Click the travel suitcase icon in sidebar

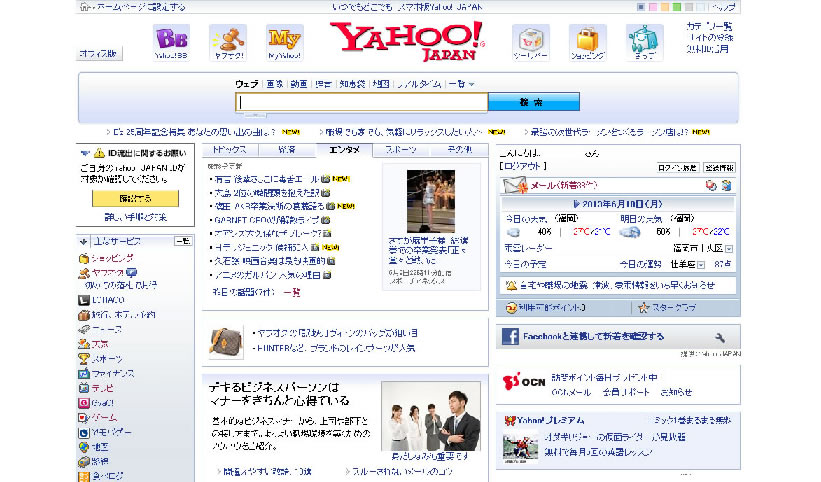click(84, 315)
